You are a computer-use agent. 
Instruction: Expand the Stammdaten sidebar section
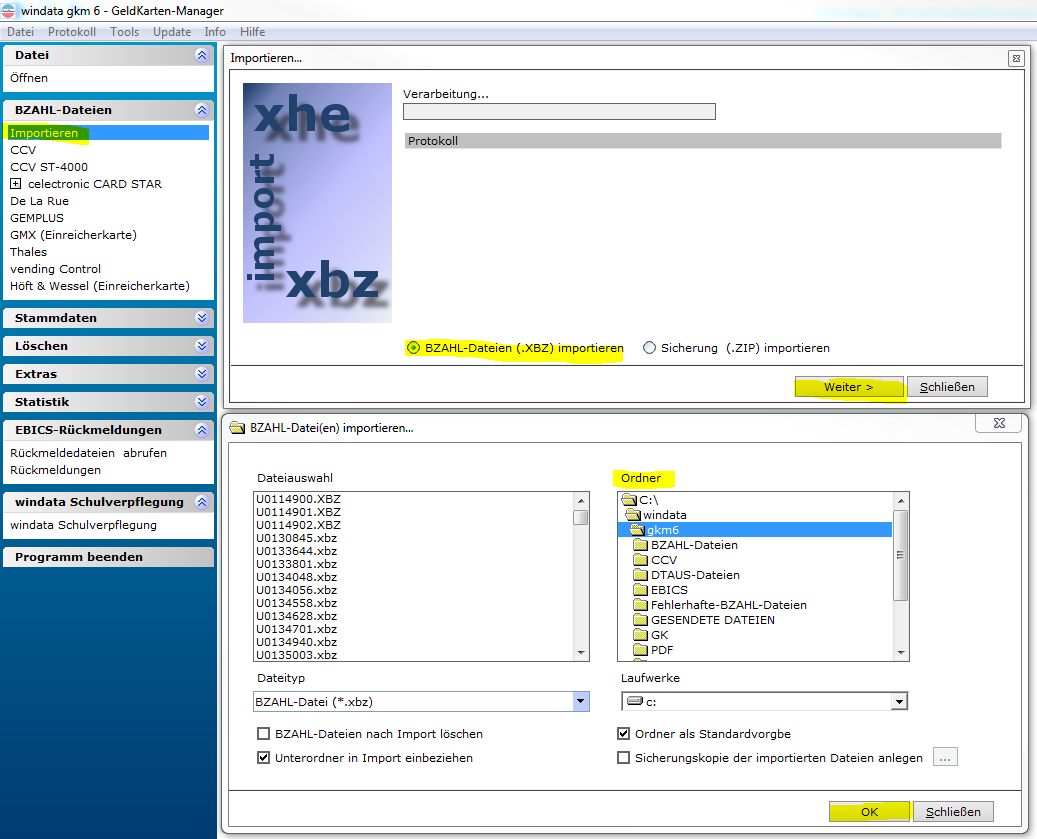pos(202,318)
